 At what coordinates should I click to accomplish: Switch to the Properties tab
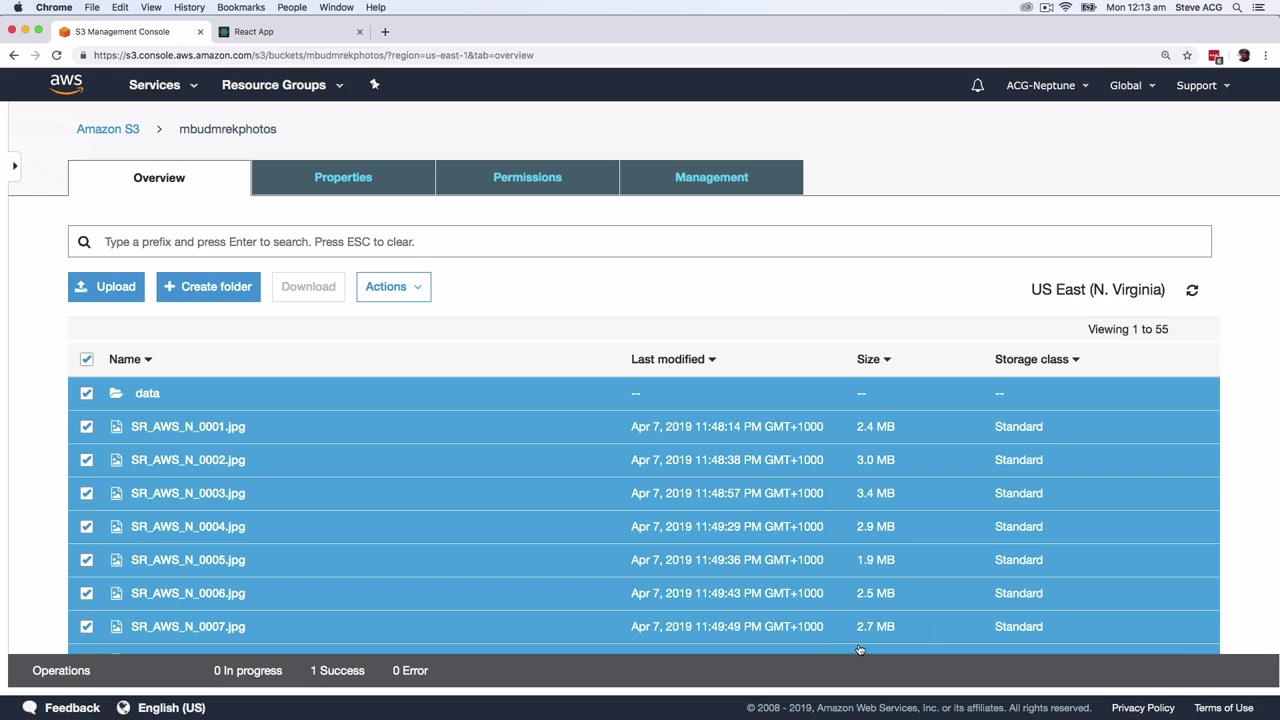point(343,177)
